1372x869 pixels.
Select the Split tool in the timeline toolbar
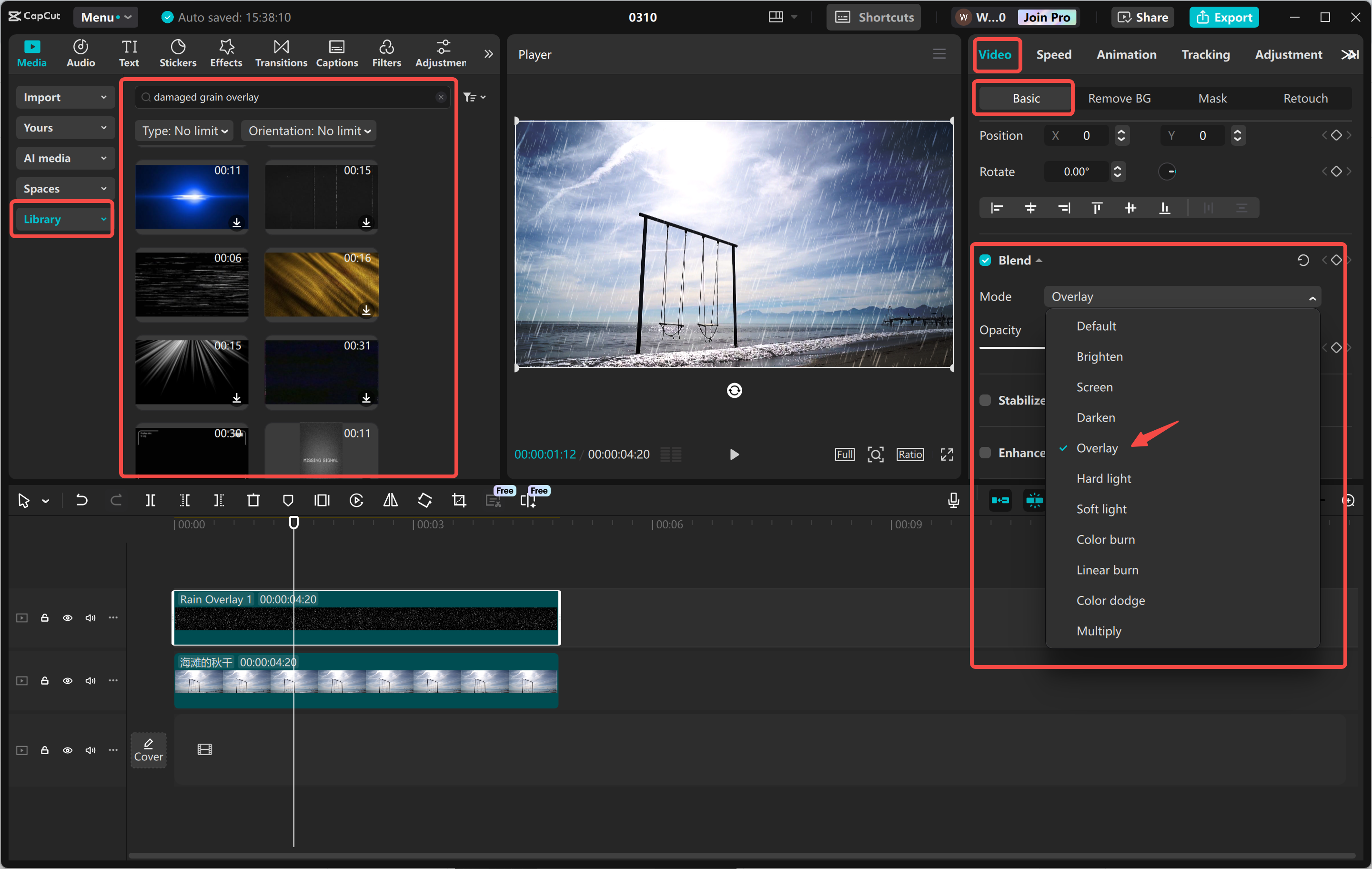pos(151,500)
